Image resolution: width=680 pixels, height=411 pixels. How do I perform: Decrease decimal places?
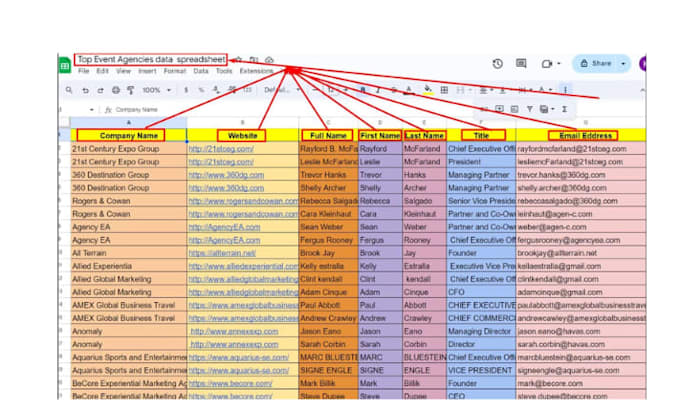[x=216, y=90]
